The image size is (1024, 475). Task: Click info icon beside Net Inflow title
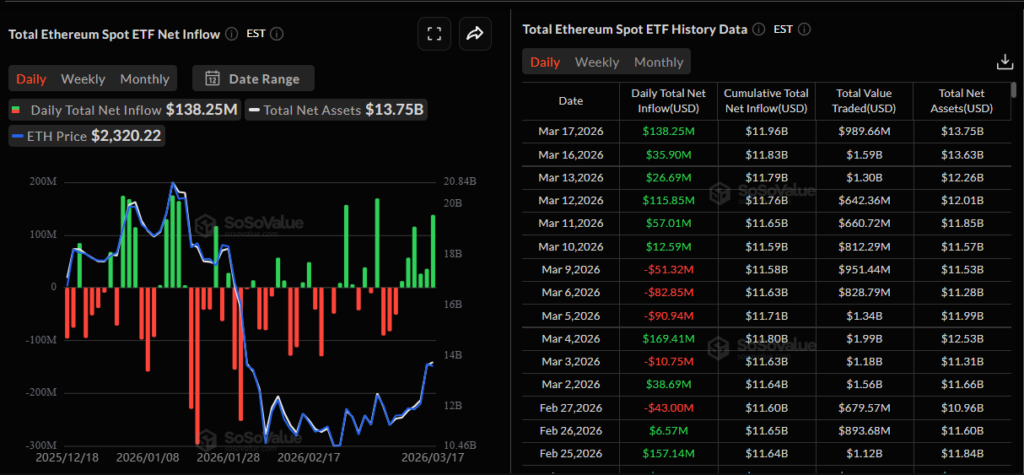coord(232,34)
